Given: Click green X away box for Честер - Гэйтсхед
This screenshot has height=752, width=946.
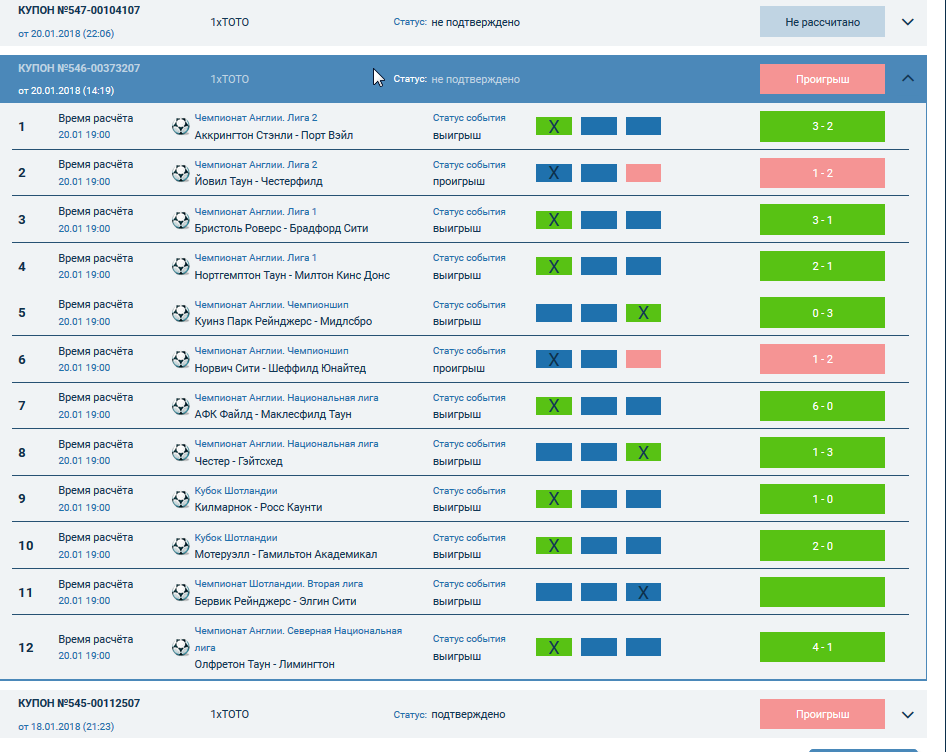Looking at the screenshot, I should coord(643,452).
